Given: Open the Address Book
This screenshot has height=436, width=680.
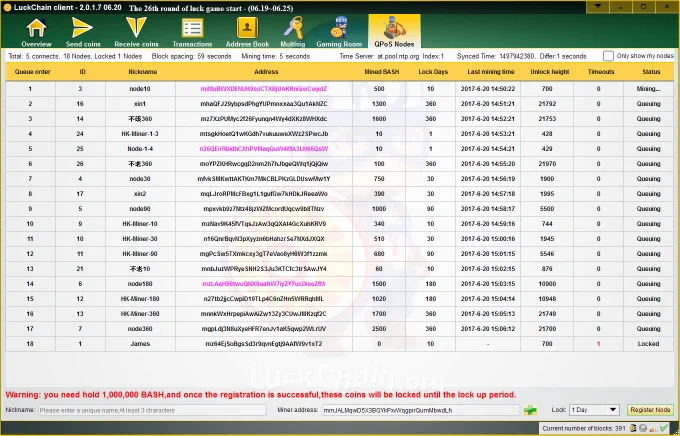Looking at the screenshot, I should [247, 32].
